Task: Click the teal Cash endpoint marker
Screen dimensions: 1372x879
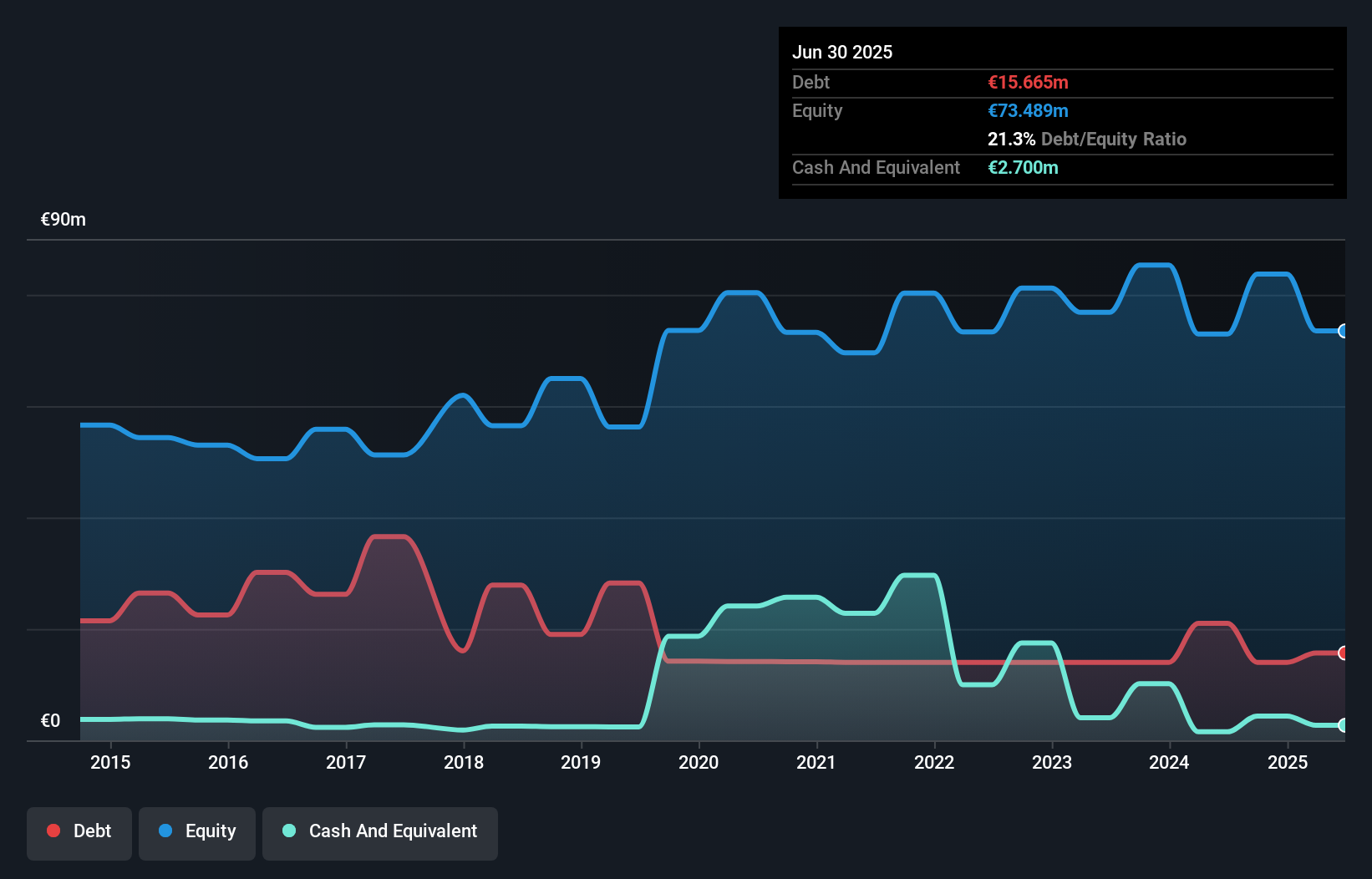Action: tap(1344, 725)
